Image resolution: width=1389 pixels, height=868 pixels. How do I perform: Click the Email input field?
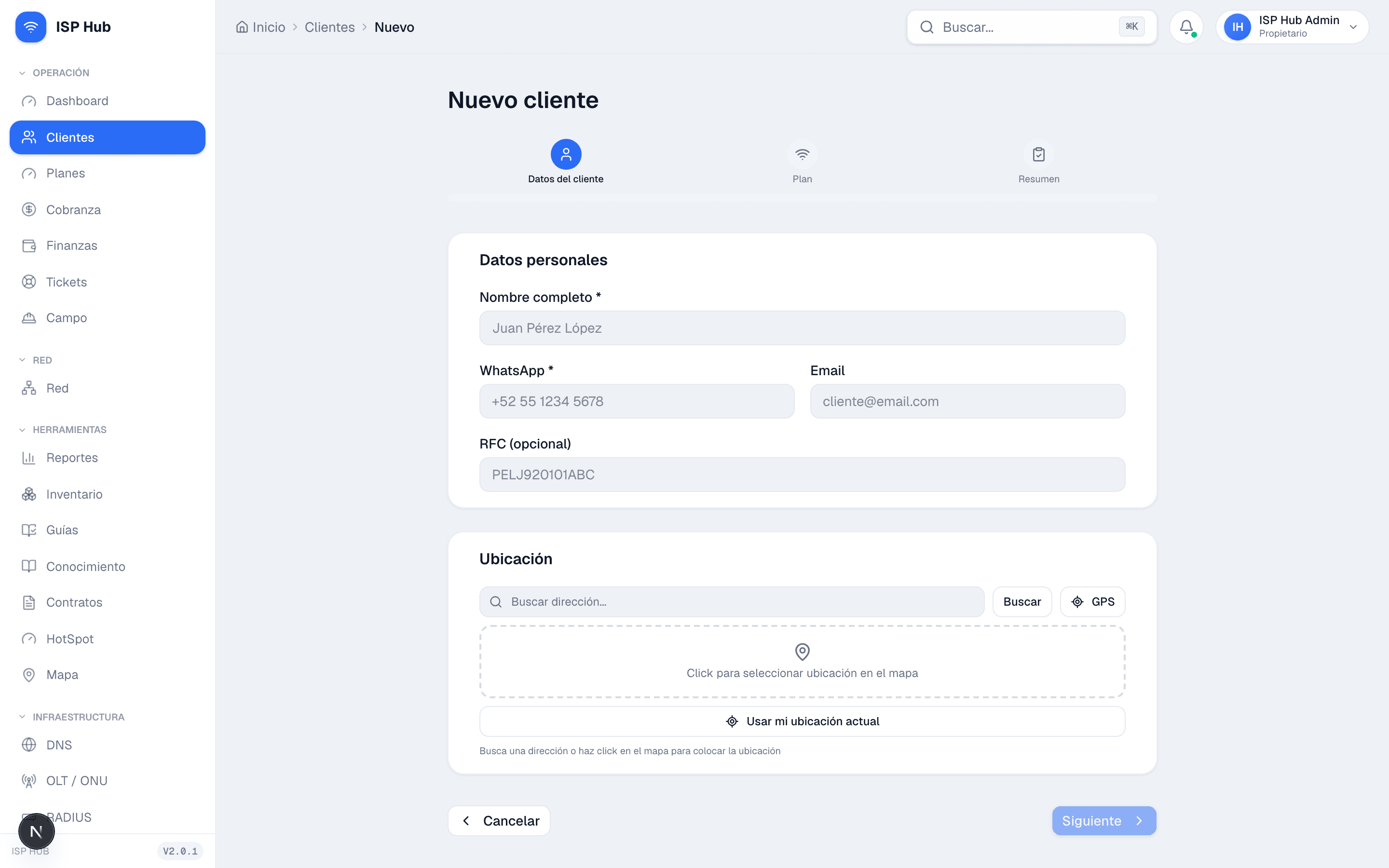click(x=967, y=401)
